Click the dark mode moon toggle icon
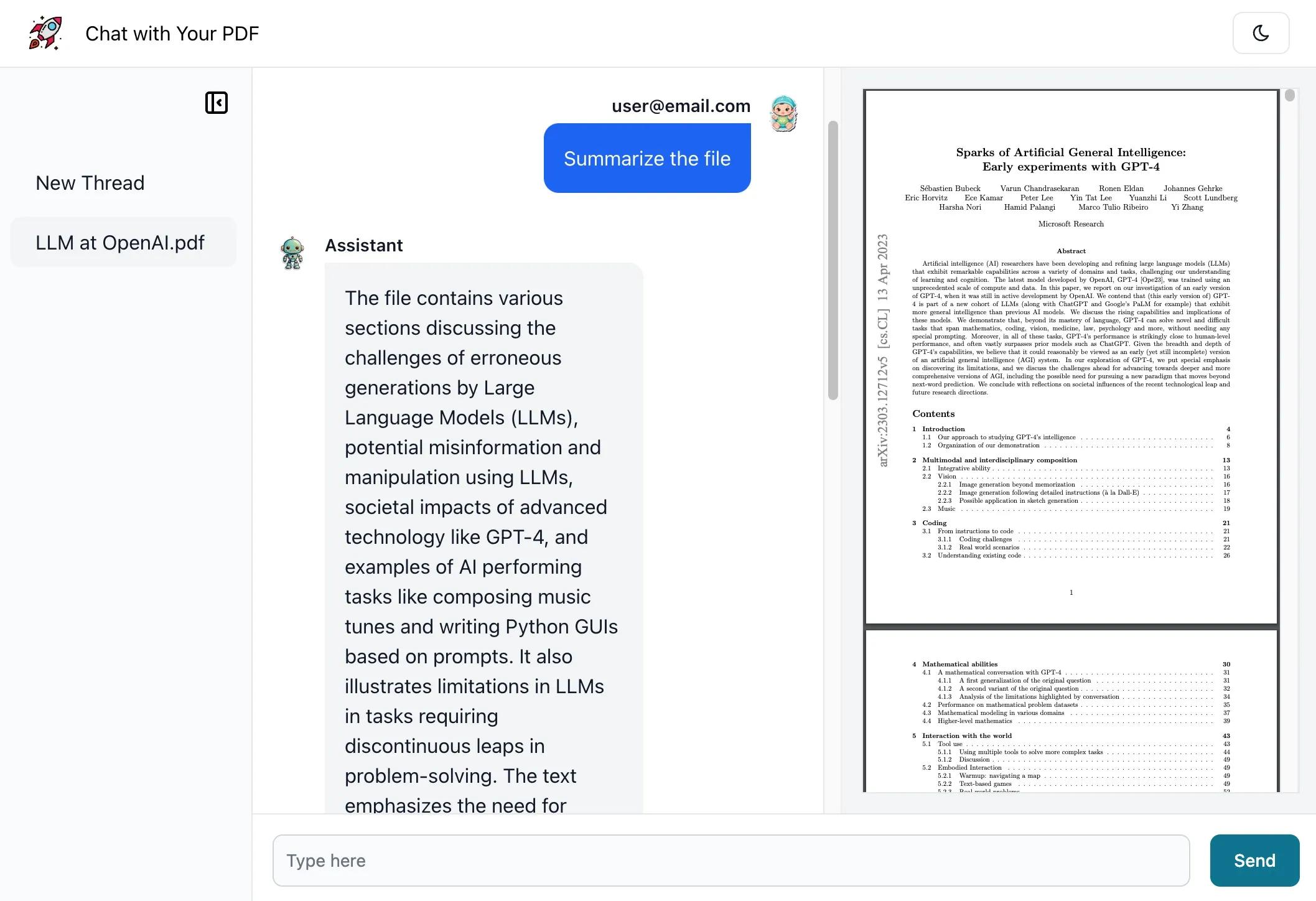 (x=1264, y=32)
